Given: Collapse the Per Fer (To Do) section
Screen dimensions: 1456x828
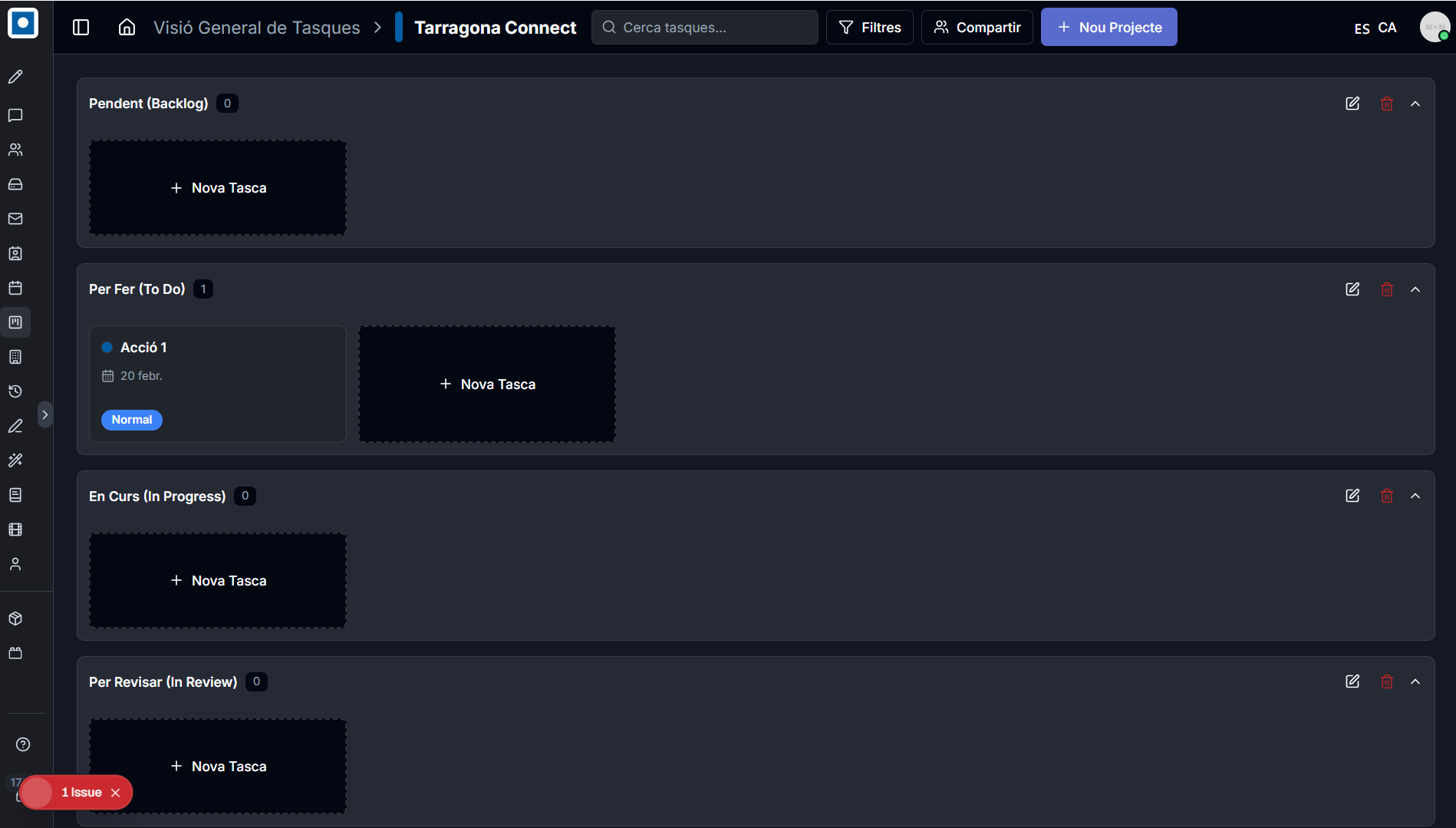Looking at the screenshot, I should point(1415,289).
